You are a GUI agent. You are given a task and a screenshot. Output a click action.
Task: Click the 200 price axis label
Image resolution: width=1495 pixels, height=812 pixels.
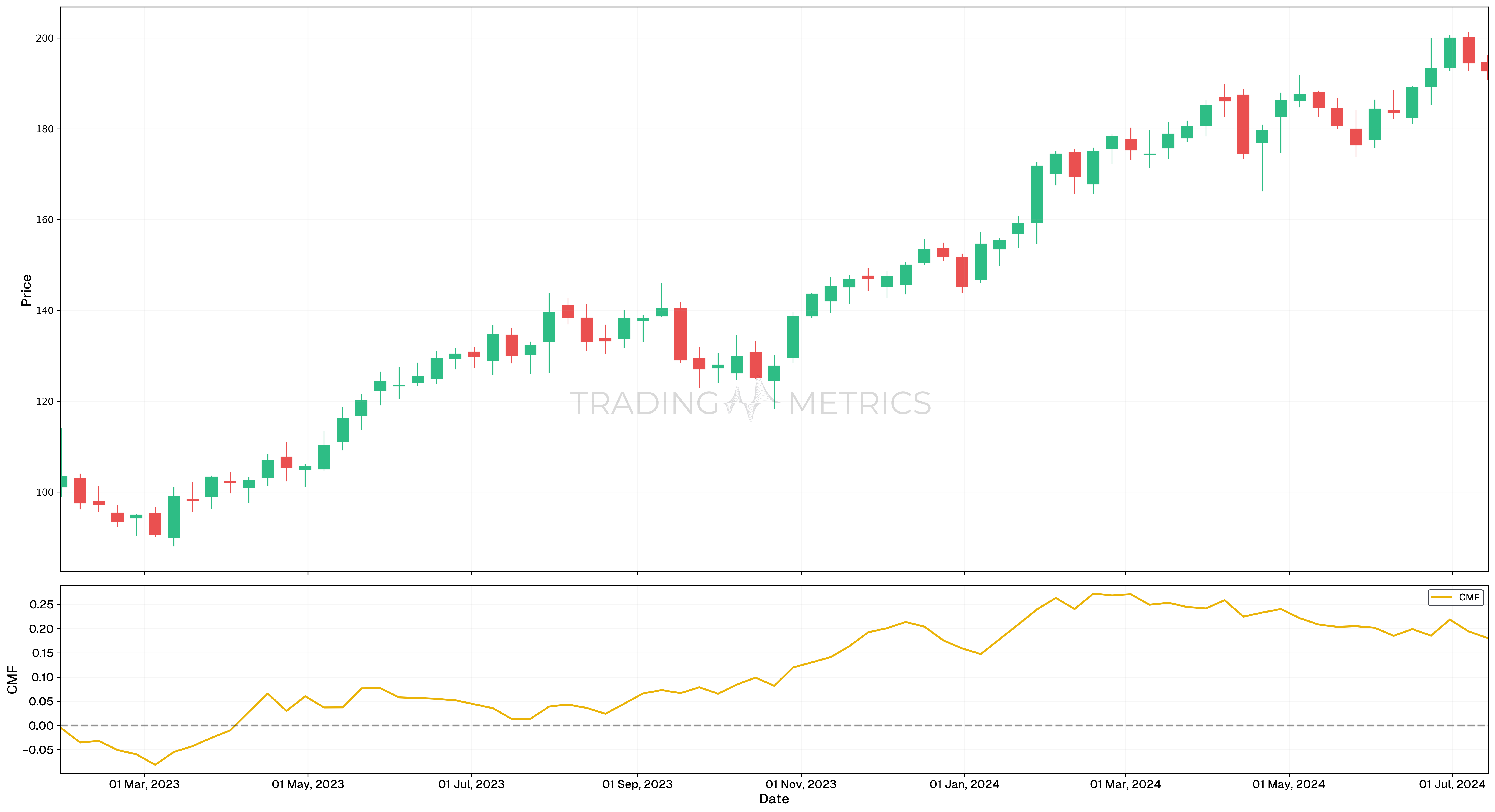pos(45,38)
